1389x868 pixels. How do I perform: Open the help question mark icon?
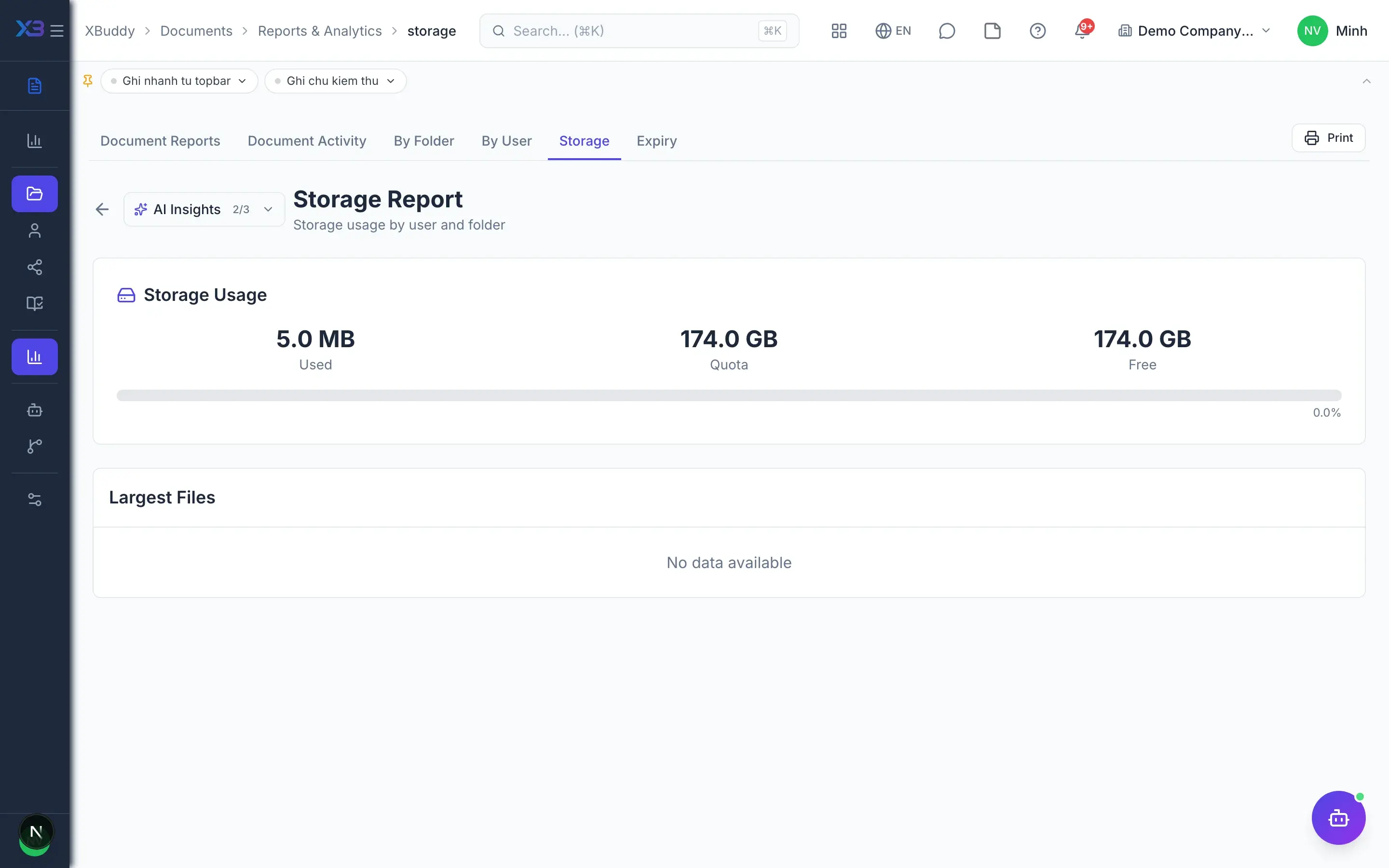tap(1038, 31)
